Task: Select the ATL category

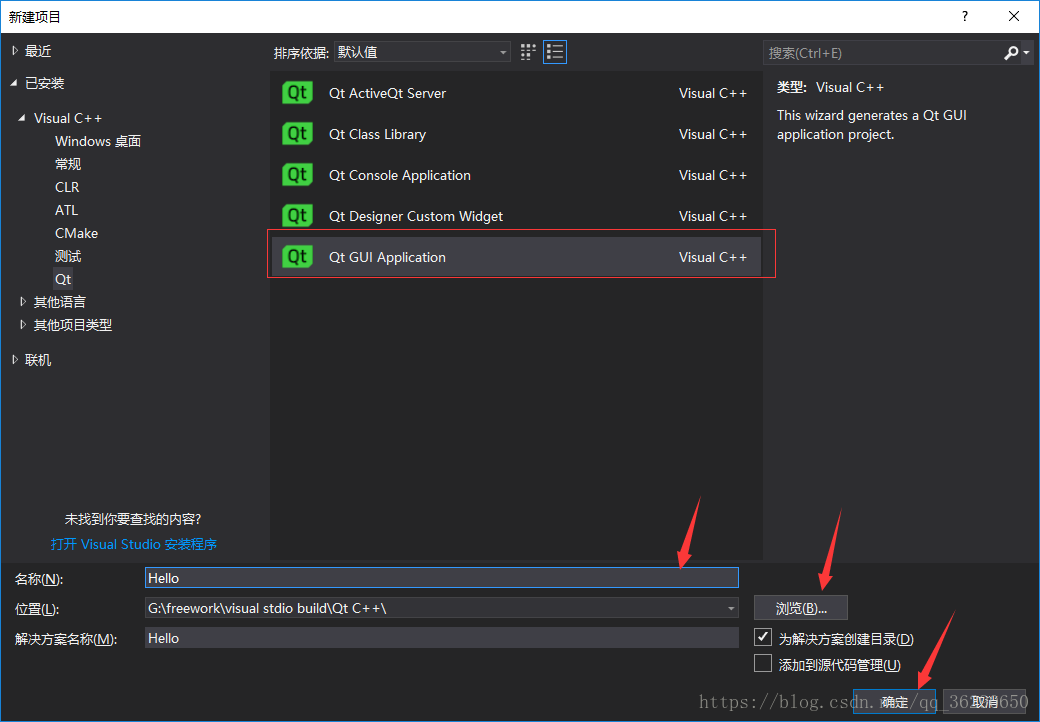Action: [66, 210]
